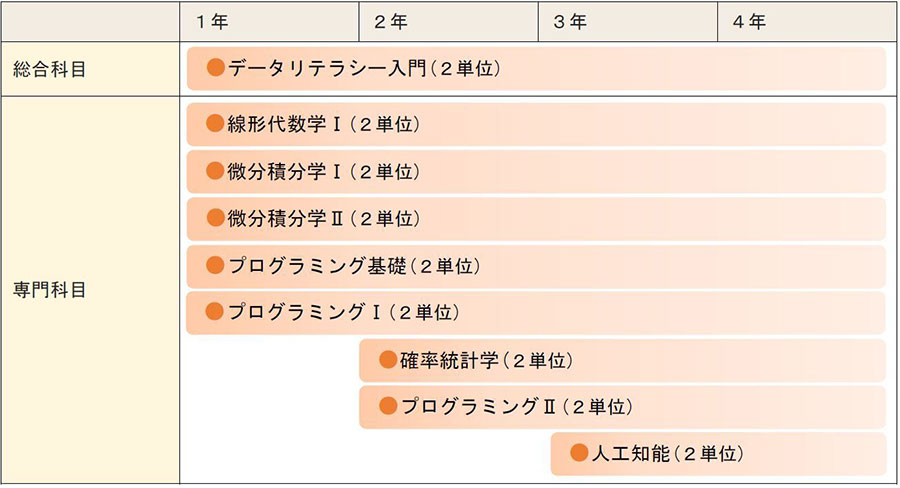Click the orange dot beside 微分積分学Ⅱ
Image resolution: width=900 pixels, height=488 pixels.
(215, 218)
